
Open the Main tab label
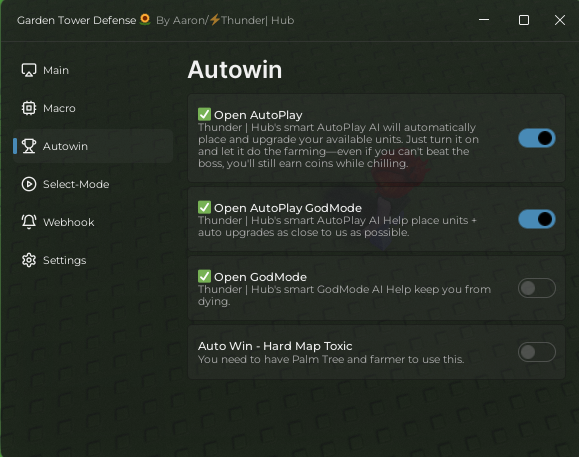pyautogui.click(x=56, y=70)
